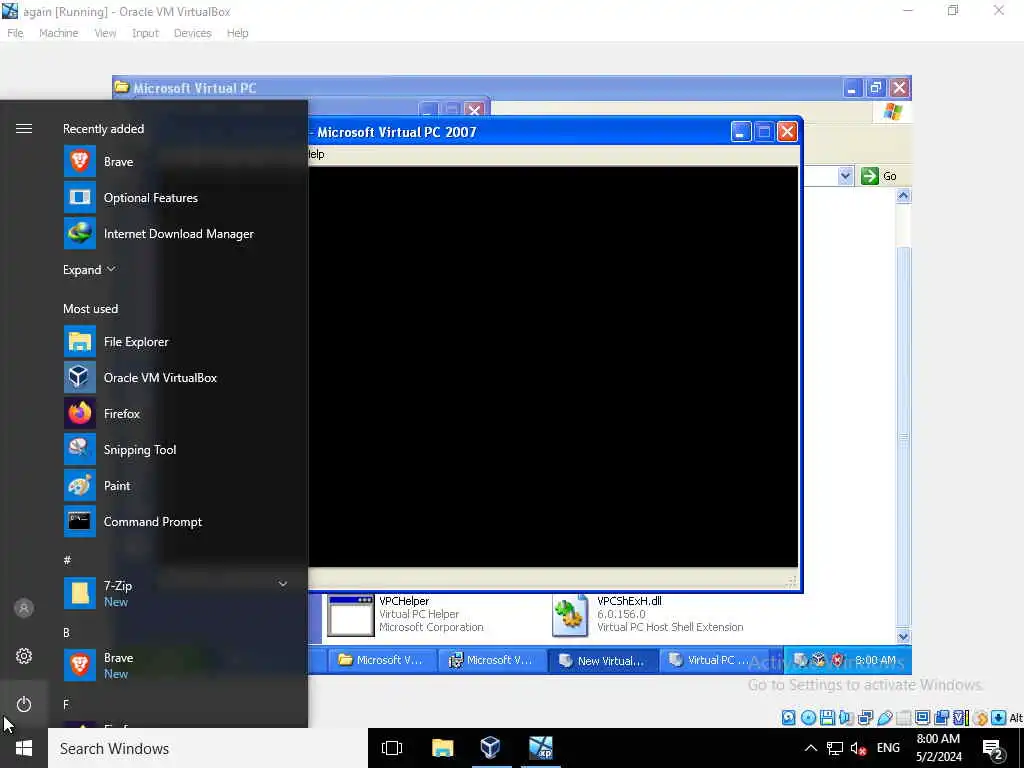The height and width of the screenshot is (768, 1024).
Task: Switch to the first Microsoft V... folder XP taskbar button
Action: [x=380, y=660]
